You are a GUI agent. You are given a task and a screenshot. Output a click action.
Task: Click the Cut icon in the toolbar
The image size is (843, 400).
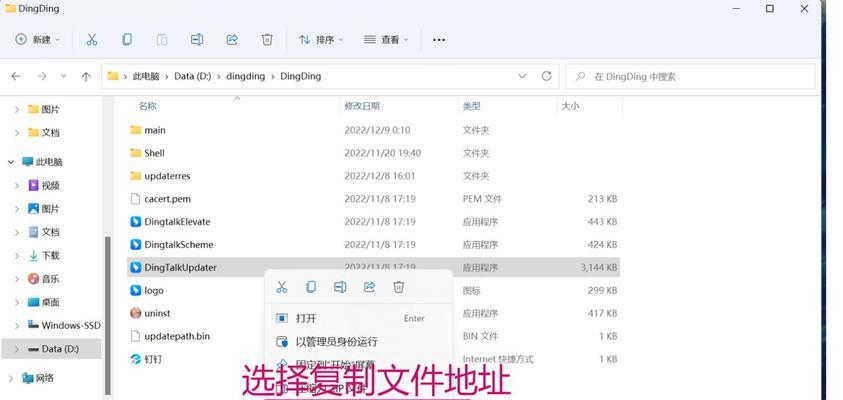coord(92,39)
